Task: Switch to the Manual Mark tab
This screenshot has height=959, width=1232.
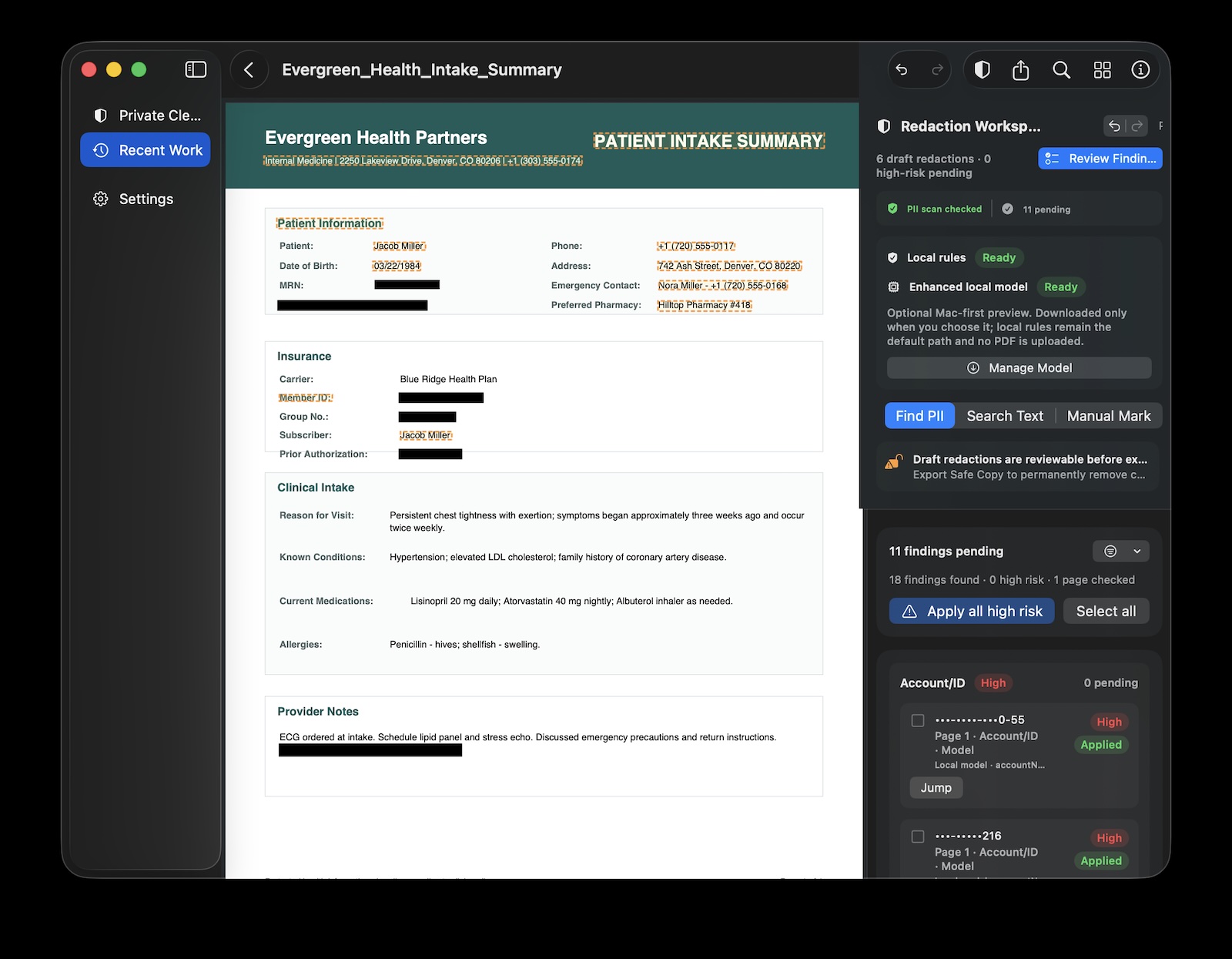Action: click(1109, 416)
